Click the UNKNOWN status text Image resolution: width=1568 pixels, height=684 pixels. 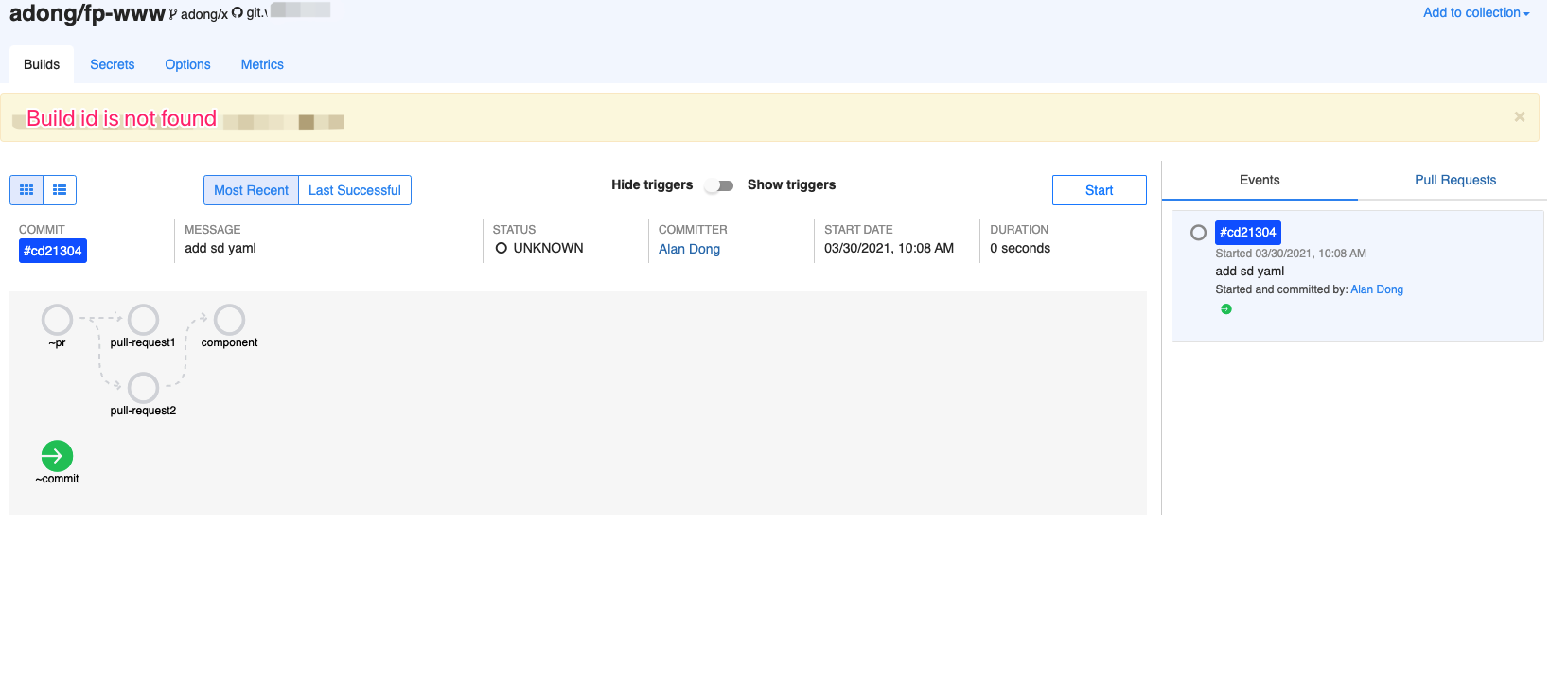[548, 248]
